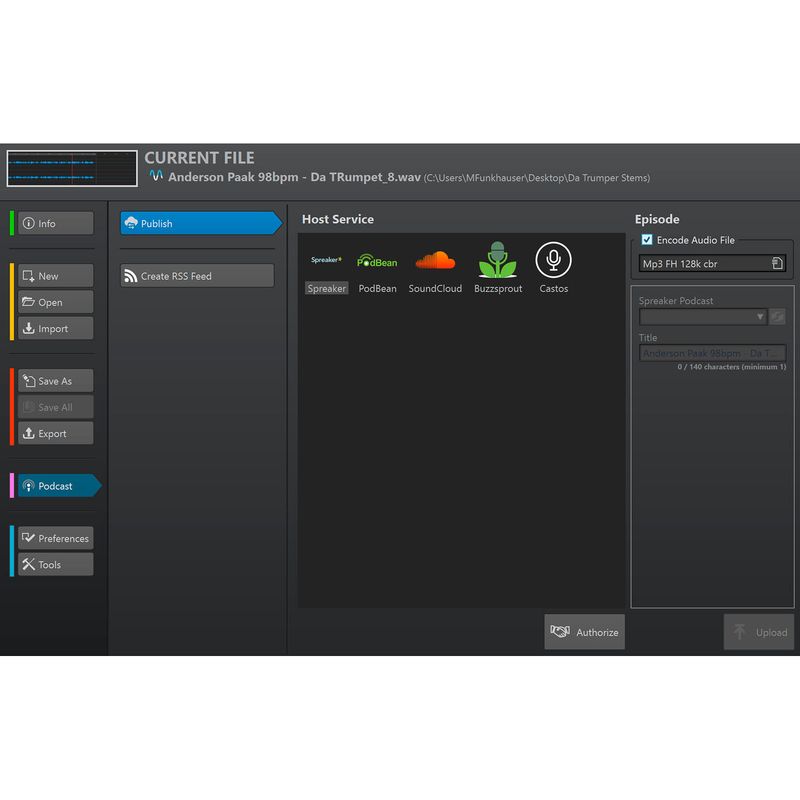Select the Buzzsprout host icon
Viewport: 800px width, 800px height.
click(497, 260)
